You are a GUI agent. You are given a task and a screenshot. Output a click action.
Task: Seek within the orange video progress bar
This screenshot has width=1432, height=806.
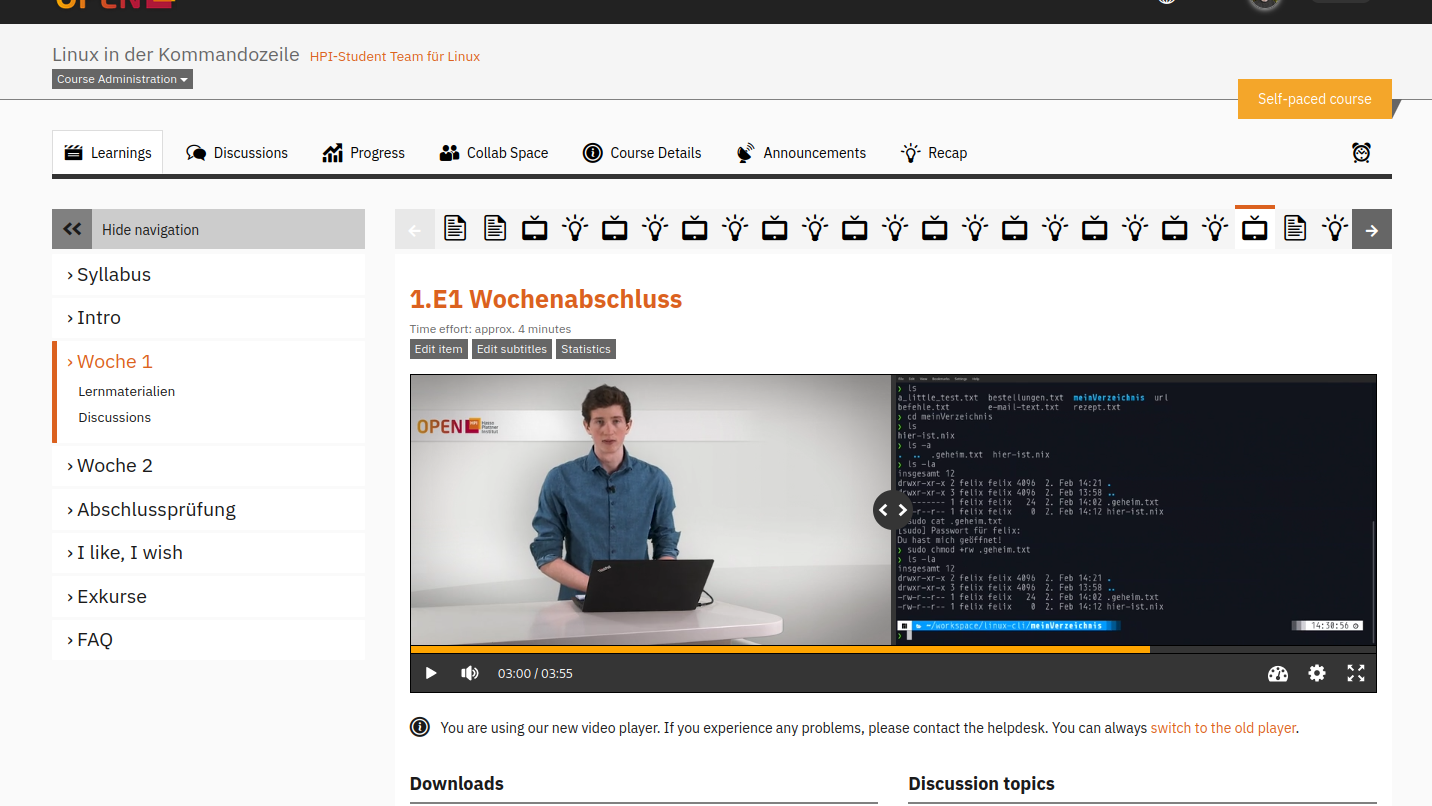pyautogui.click(x=780, y=649)
